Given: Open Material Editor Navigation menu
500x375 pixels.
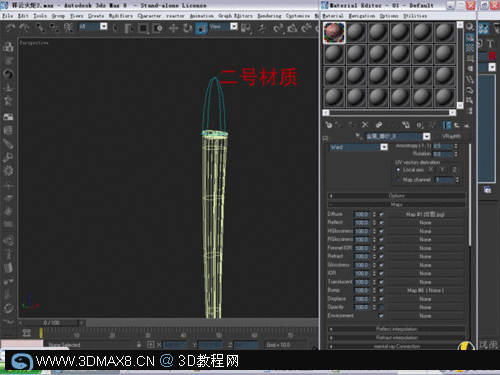Looking at the screenshot, I should [x=362, y=16].
